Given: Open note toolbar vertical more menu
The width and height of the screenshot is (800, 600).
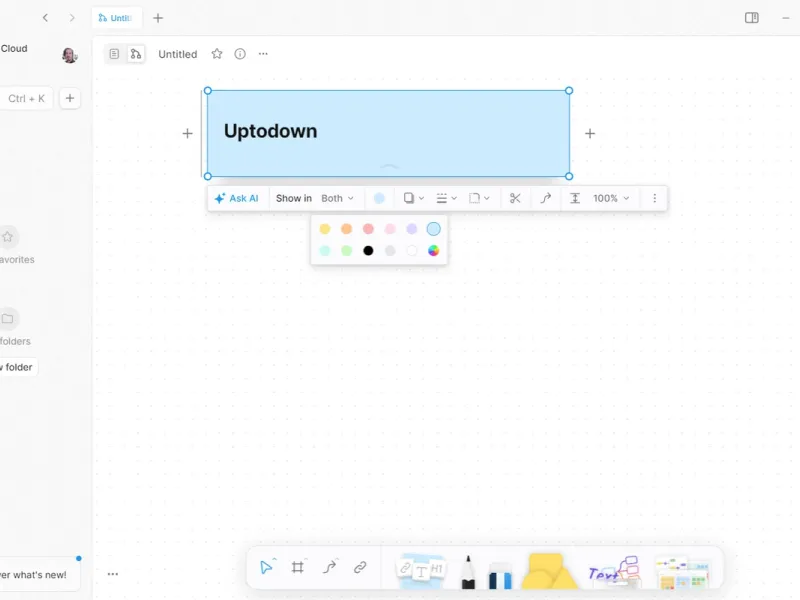Looking at the screenshot, I should (655, 198).
